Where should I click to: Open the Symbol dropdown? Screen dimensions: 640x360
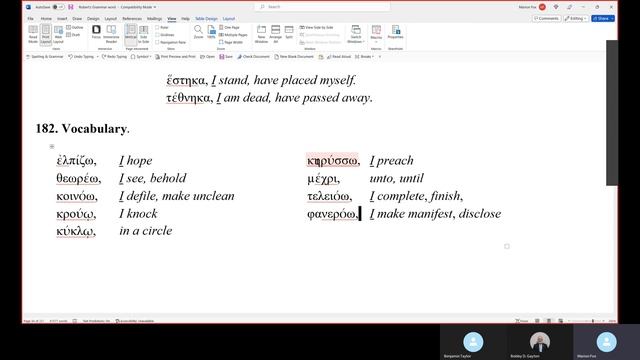click(141, 57)
